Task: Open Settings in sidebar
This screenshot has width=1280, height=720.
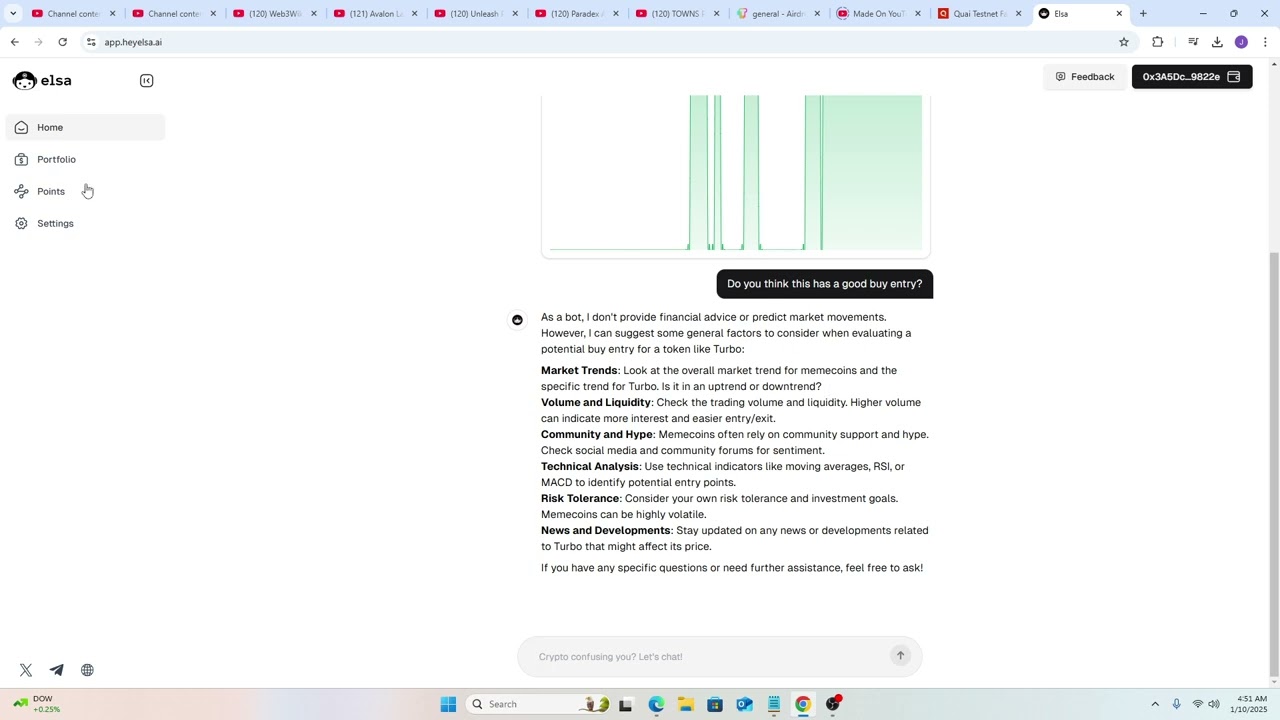Action: tap(85, 223)
